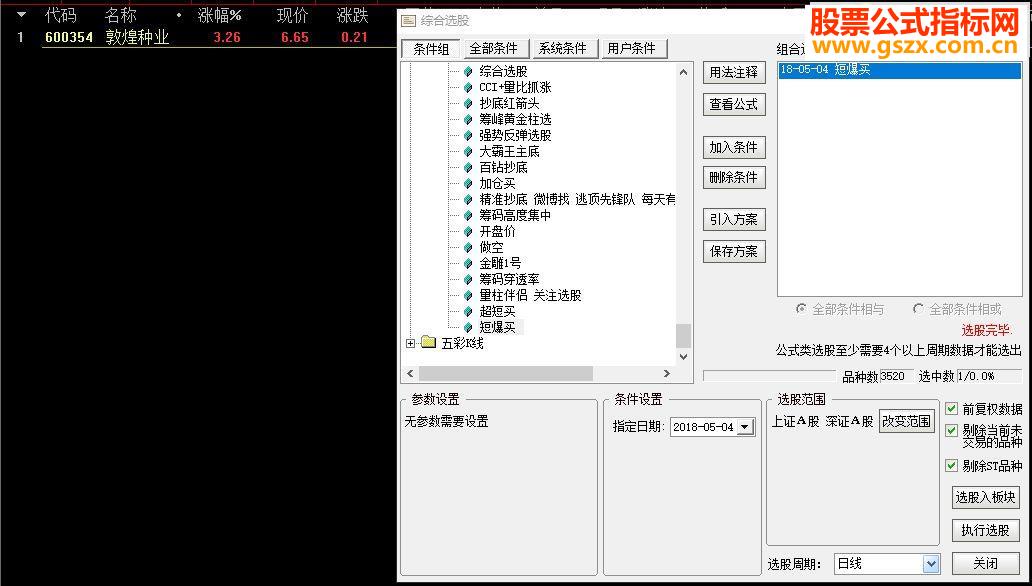
Task: Click the sort arrow left of 代码 header
Action: [x=22, y=14]
